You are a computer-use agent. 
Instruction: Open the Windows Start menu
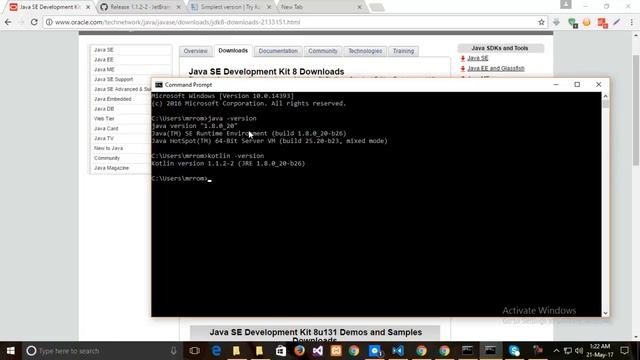click(11, 351)
